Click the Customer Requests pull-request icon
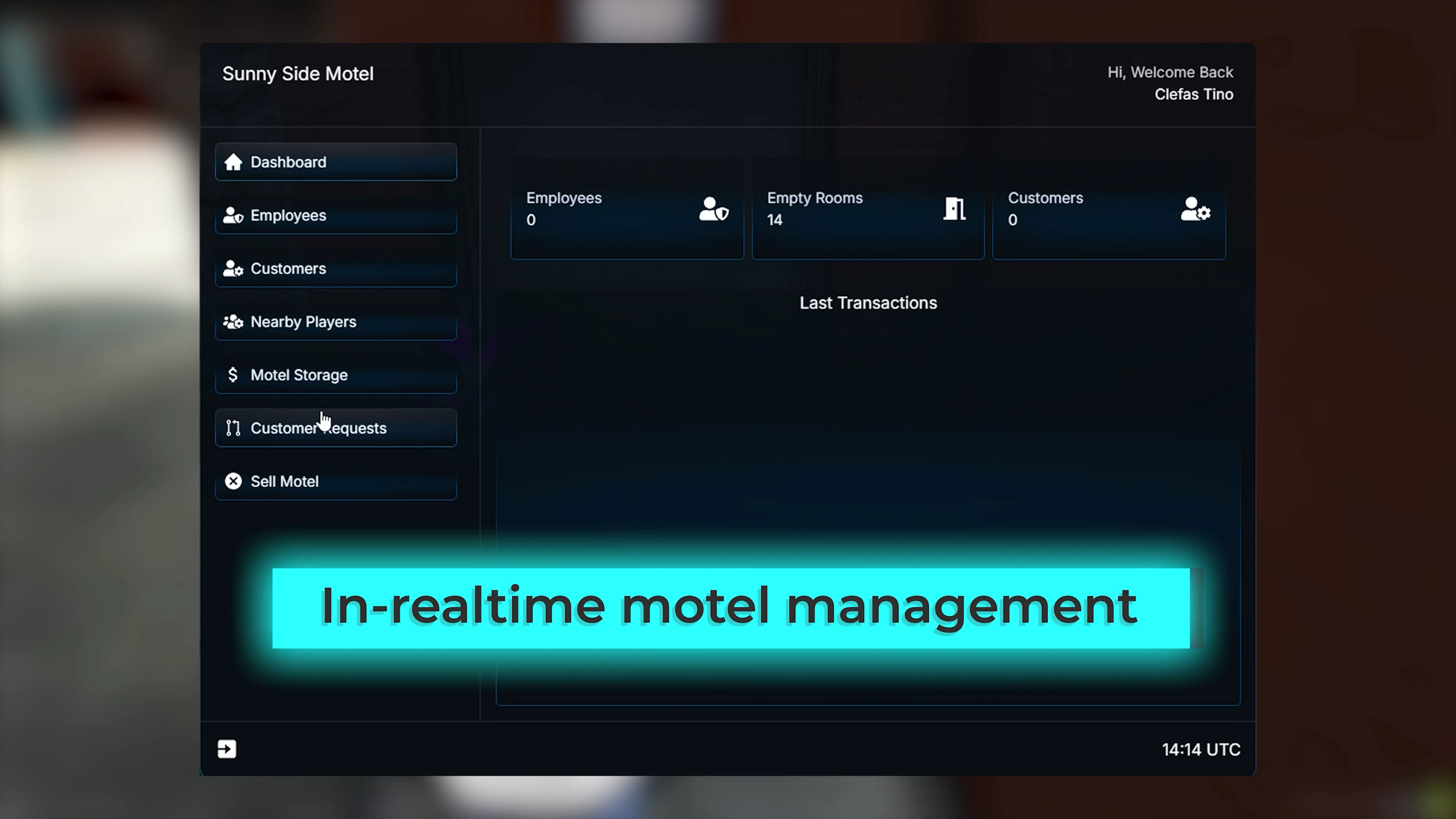The height and width of the screenshot is (819, 1456). click(233, 428)
